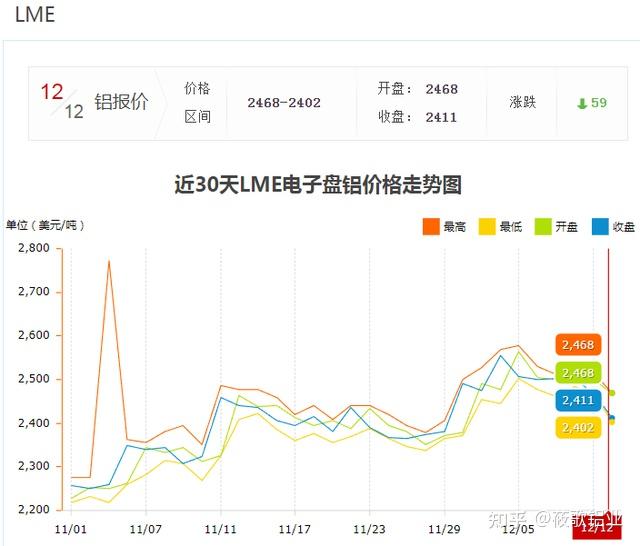640x546 pixels.
Task: Click the 开盘 legend label
Action: [567, 227]
